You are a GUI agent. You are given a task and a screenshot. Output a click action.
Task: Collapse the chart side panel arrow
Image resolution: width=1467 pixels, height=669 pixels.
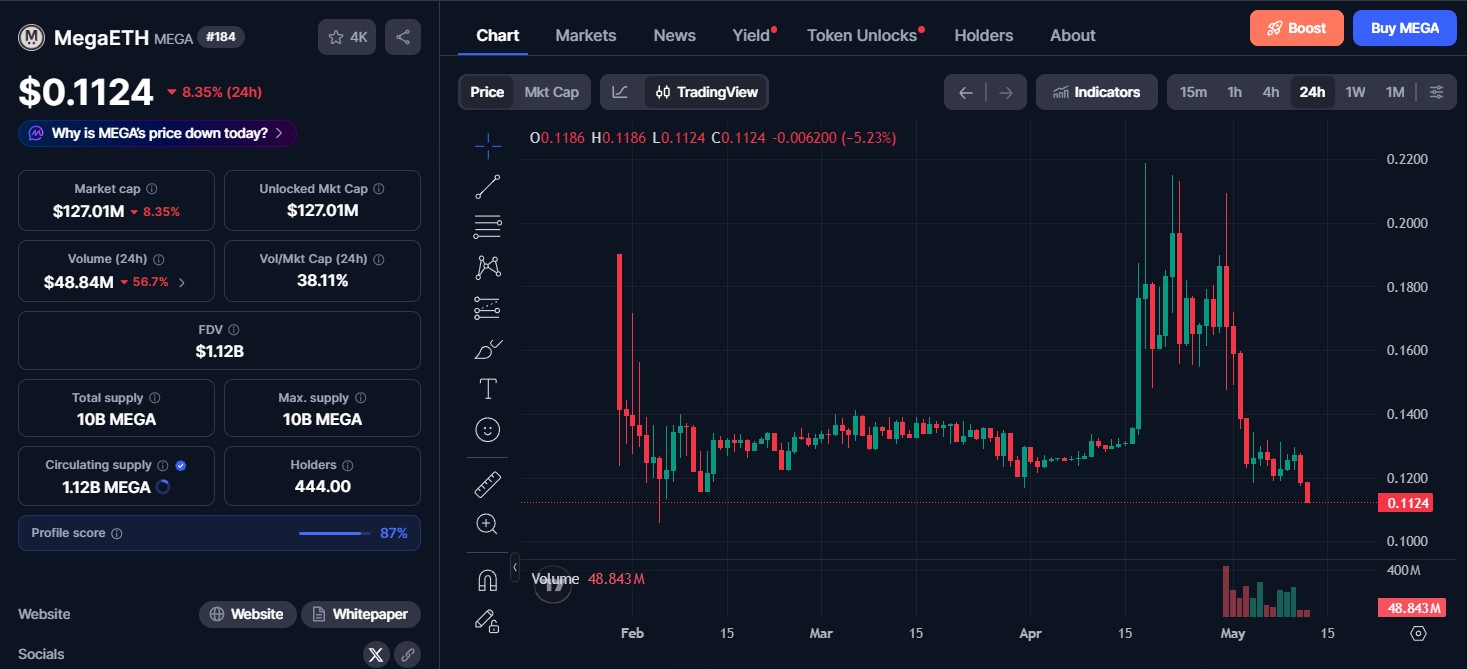click(x=515, y=567)
